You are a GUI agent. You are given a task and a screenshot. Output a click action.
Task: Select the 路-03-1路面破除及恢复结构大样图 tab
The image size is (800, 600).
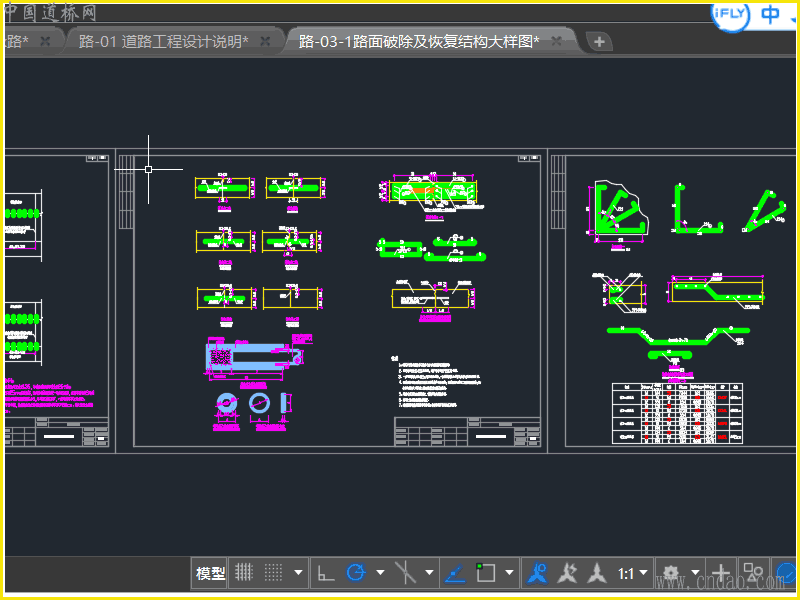pyautogui.click(x=418, y=41)
